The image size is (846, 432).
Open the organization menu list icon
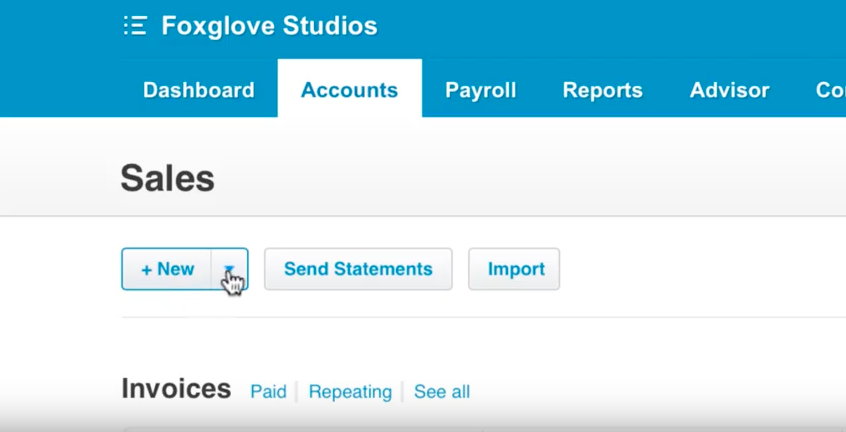135,25
